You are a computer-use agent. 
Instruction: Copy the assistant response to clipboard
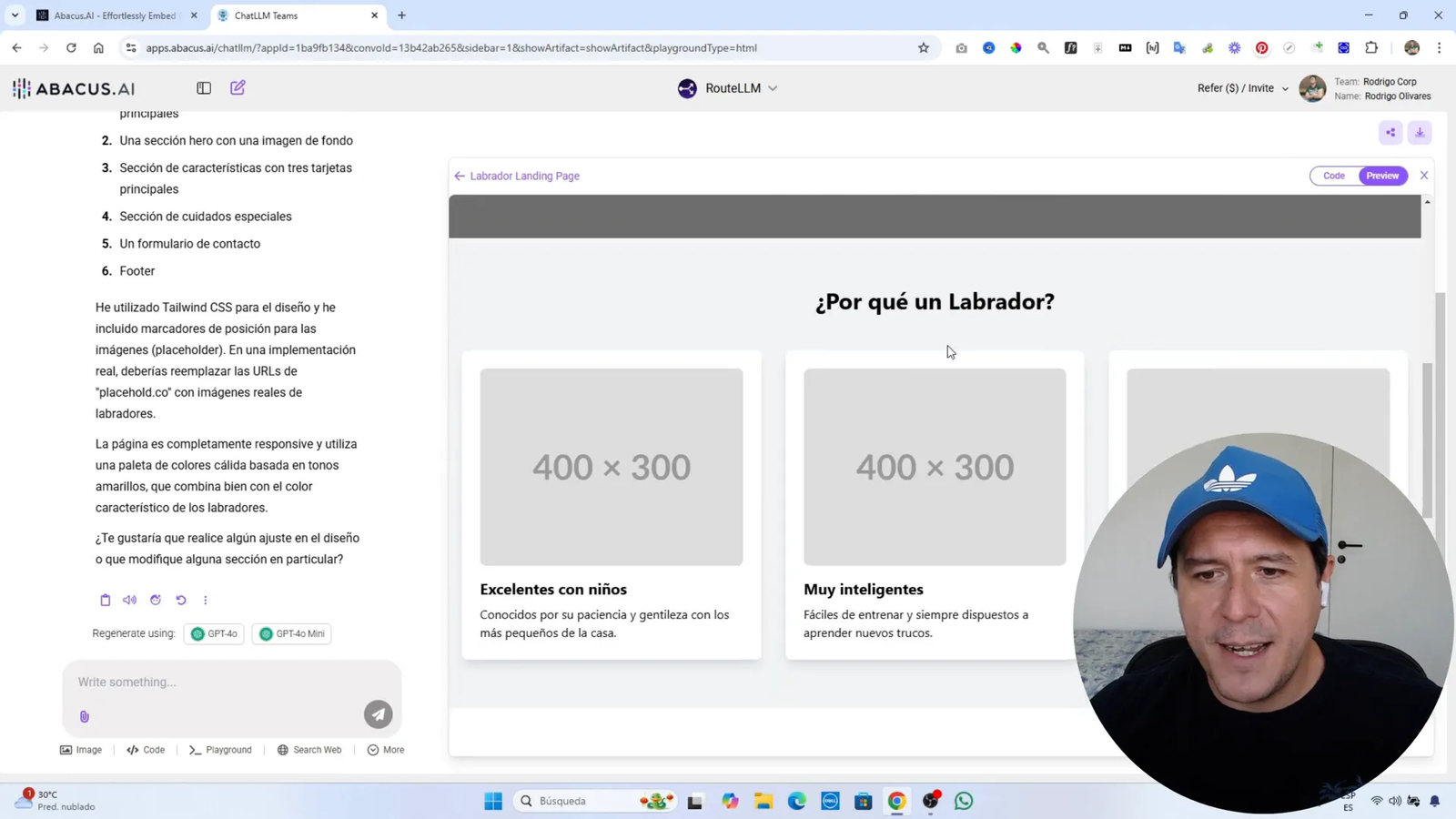(x=105, y=600)
